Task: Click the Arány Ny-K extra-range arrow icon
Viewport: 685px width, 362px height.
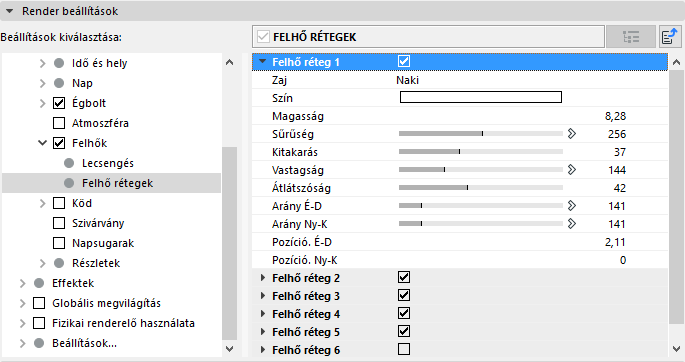Action: pyautogui.click(x=571, y=224)
